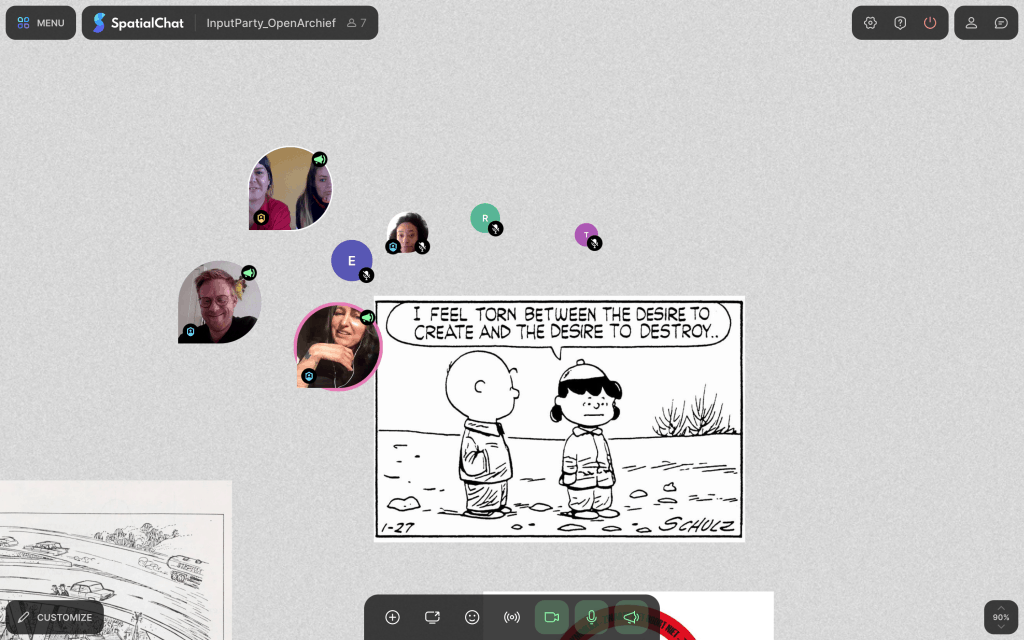Toggle megaphone mode in bottom toolbar
The height and width of the screenshot is (640, 1024).
pyautogui.click(x=632, y=617)
